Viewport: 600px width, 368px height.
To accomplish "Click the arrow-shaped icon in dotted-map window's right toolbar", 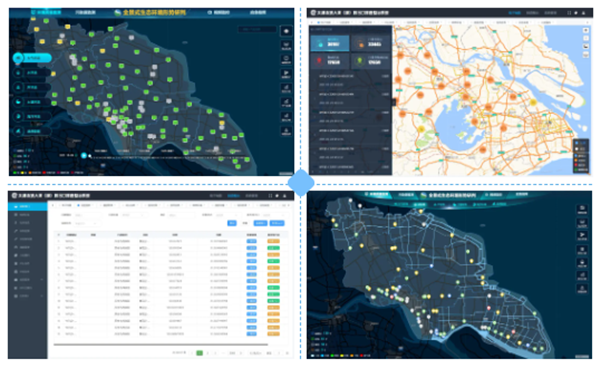I will (582, 236).
